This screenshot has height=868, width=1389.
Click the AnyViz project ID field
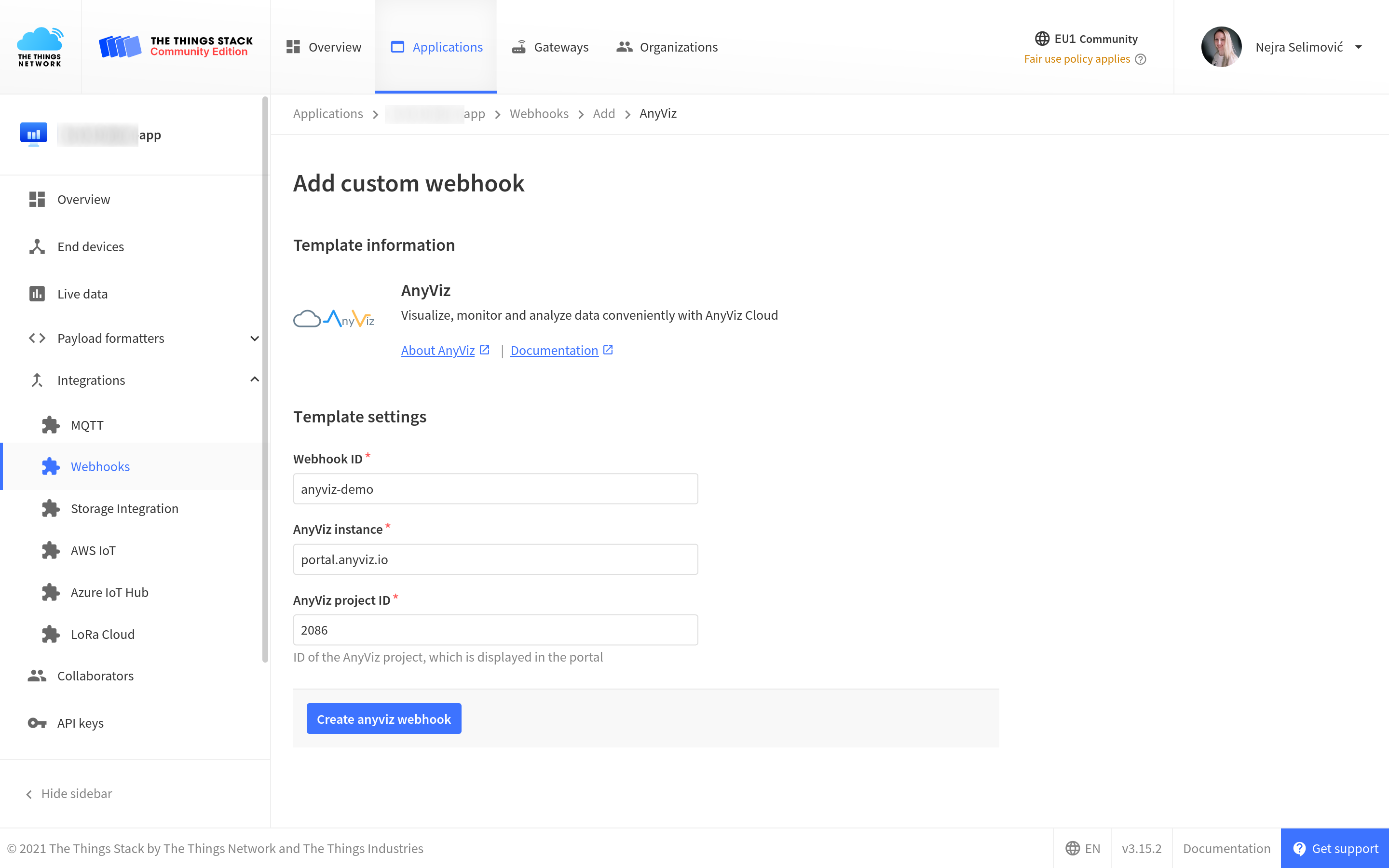(x=496, y=629)
